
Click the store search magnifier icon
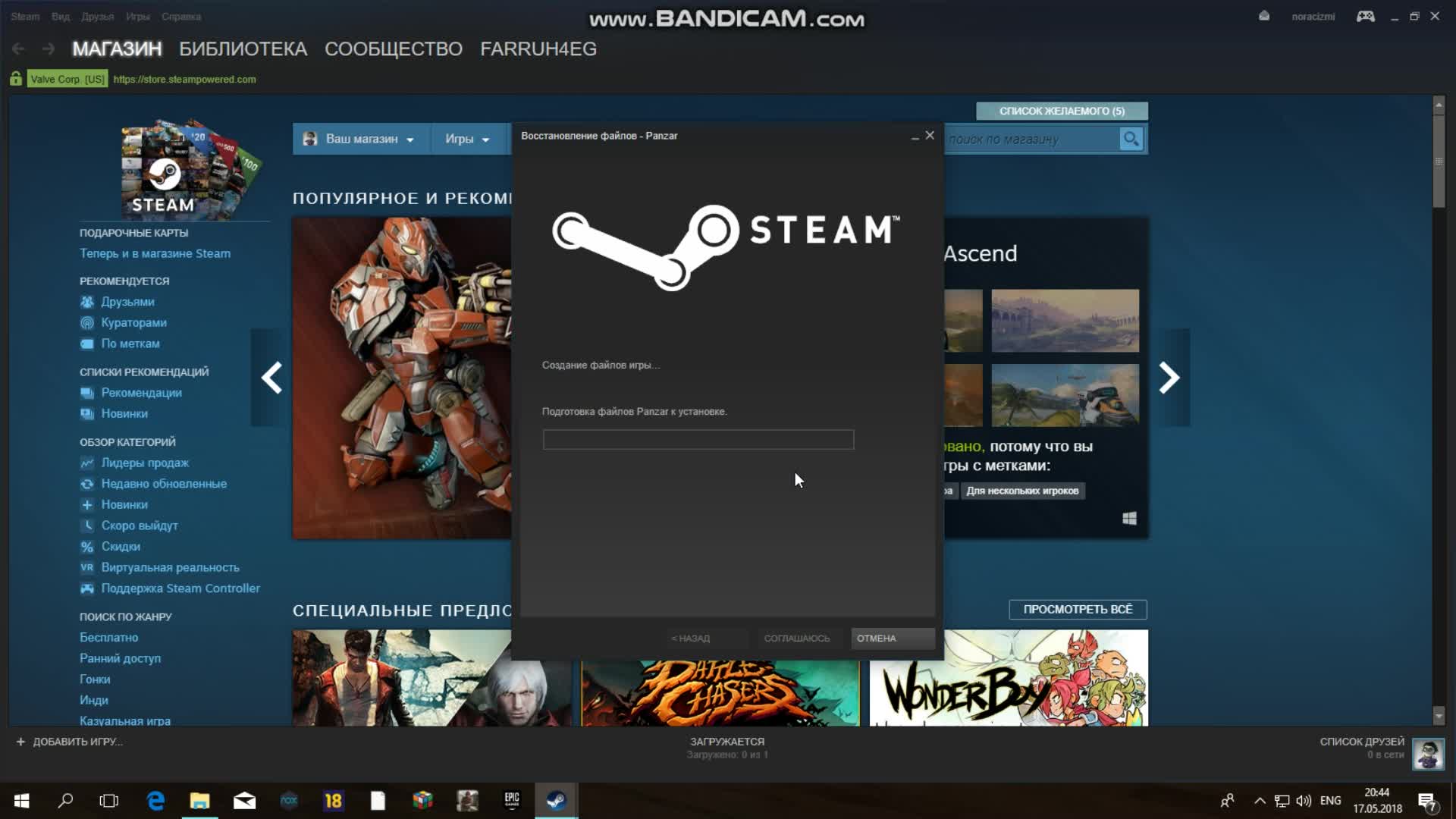pos(1131,139)
